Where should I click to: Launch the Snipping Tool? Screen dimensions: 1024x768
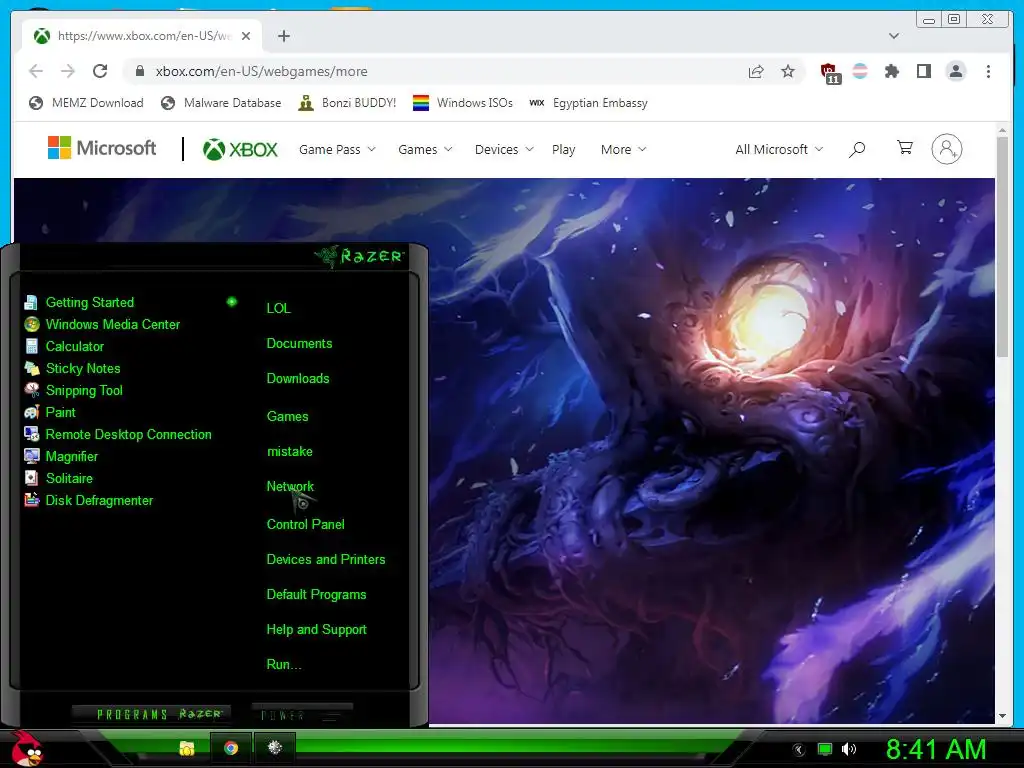click(73, 391)
